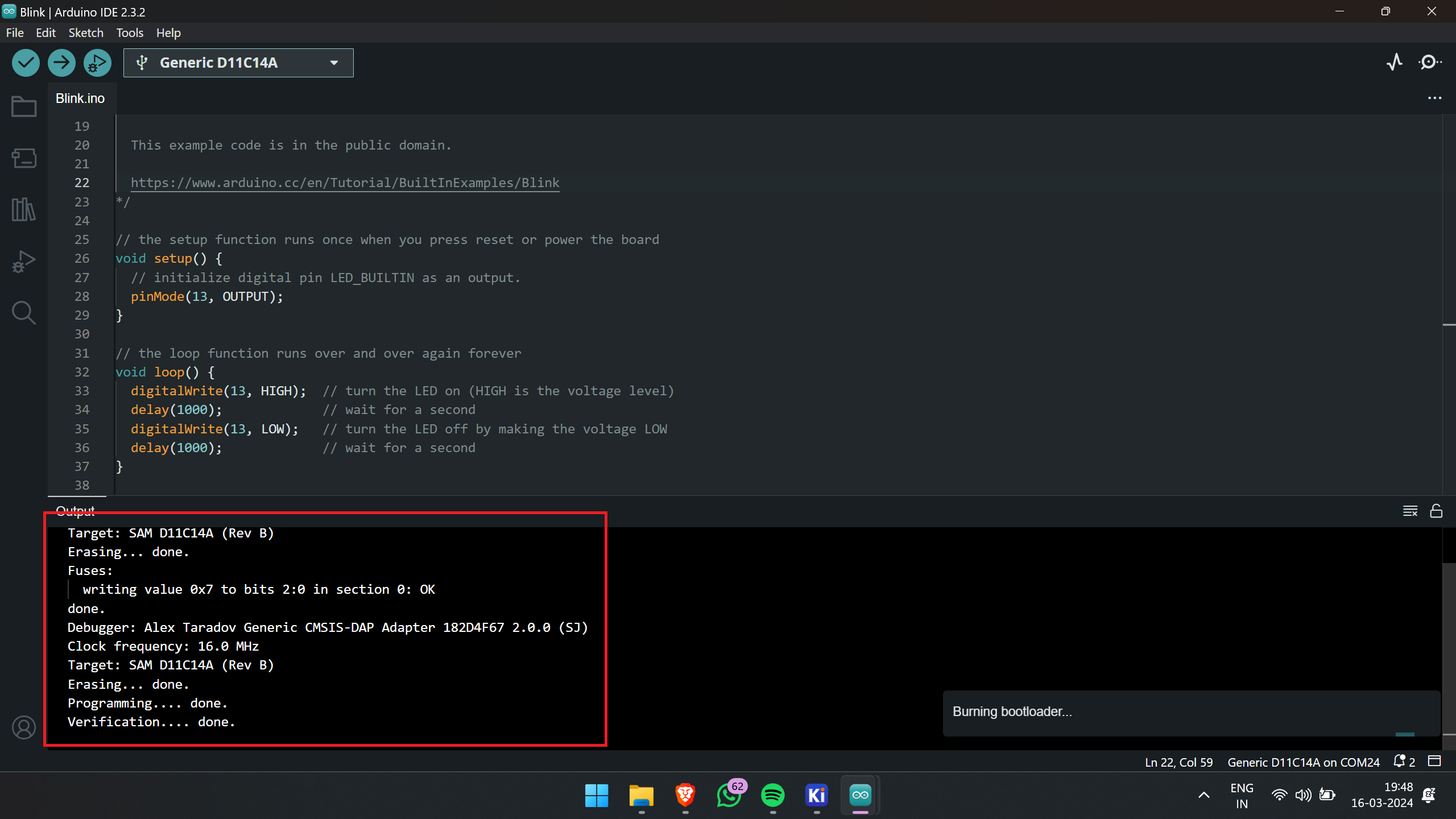Open the Boards Manager sidebar panel
This screenshot has height=819, width=1456.
pyautogui.click(x=24, y=158)
